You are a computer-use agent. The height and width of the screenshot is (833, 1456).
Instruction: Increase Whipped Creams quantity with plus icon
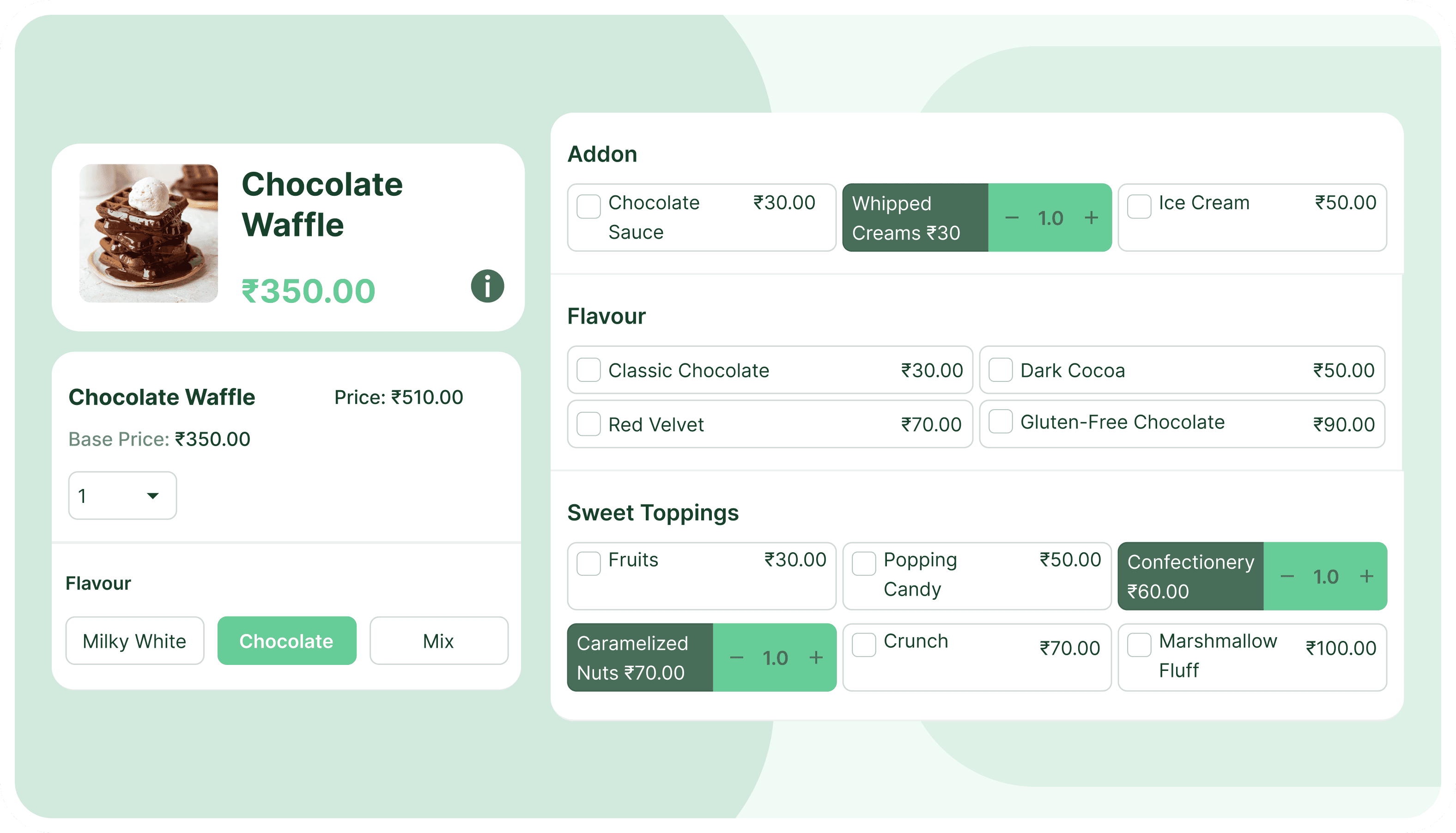point(1091,218)
